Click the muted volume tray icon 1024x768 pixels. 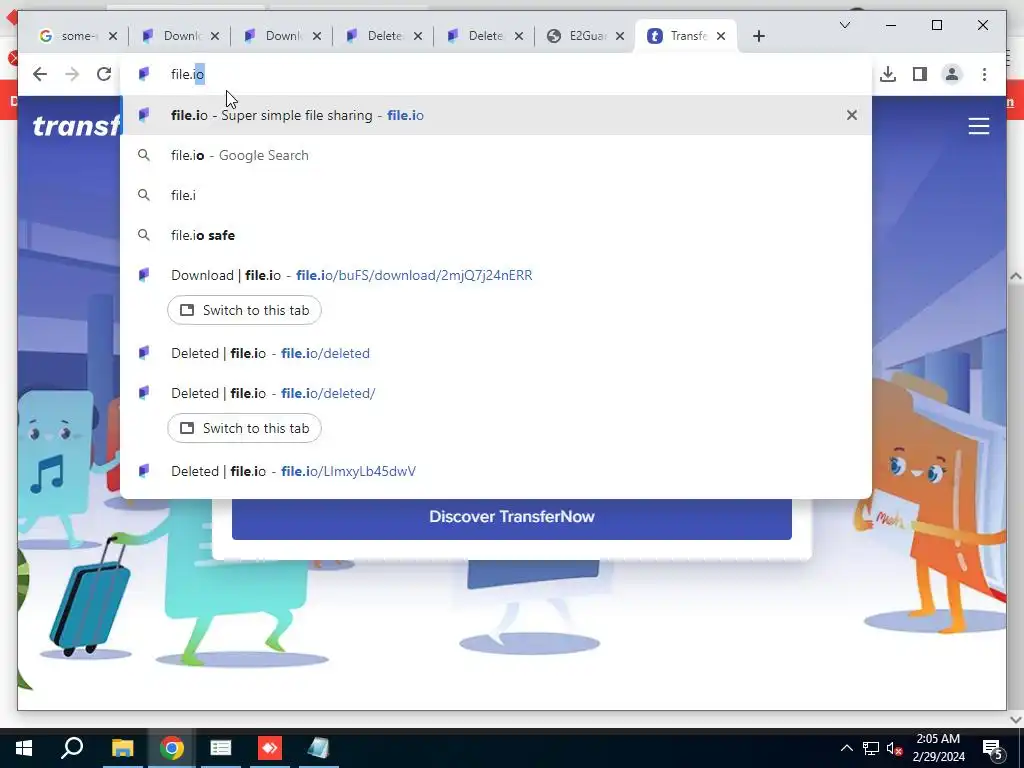(x=895, y=748)
